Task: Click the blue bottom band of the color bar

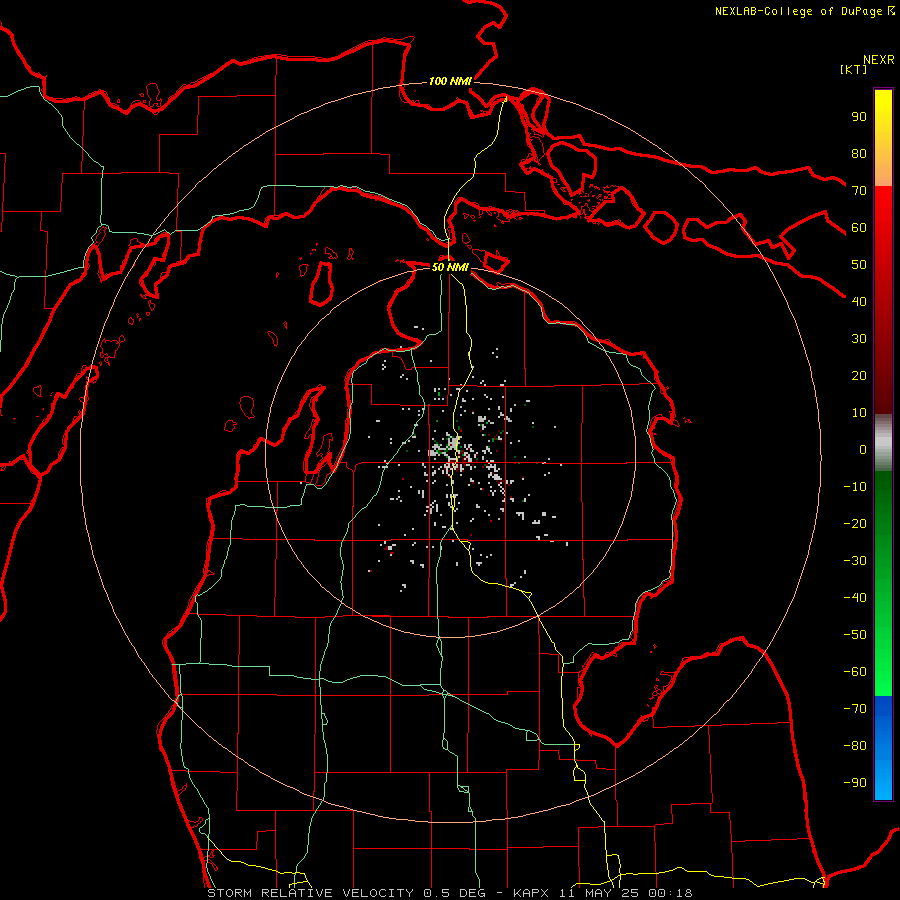Action: coord(883,748)
